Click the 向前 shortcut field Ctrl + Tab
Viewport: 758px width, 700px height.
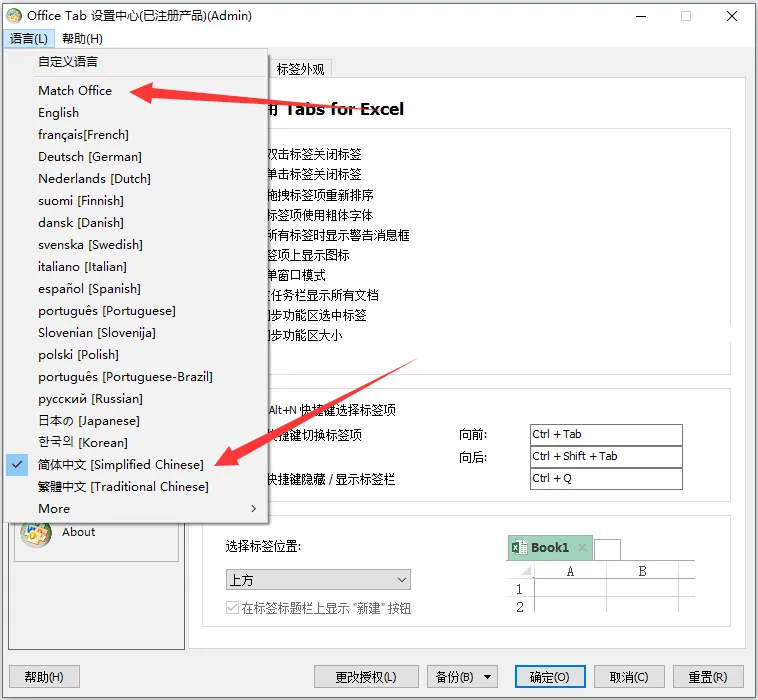(x=606, y=435)
